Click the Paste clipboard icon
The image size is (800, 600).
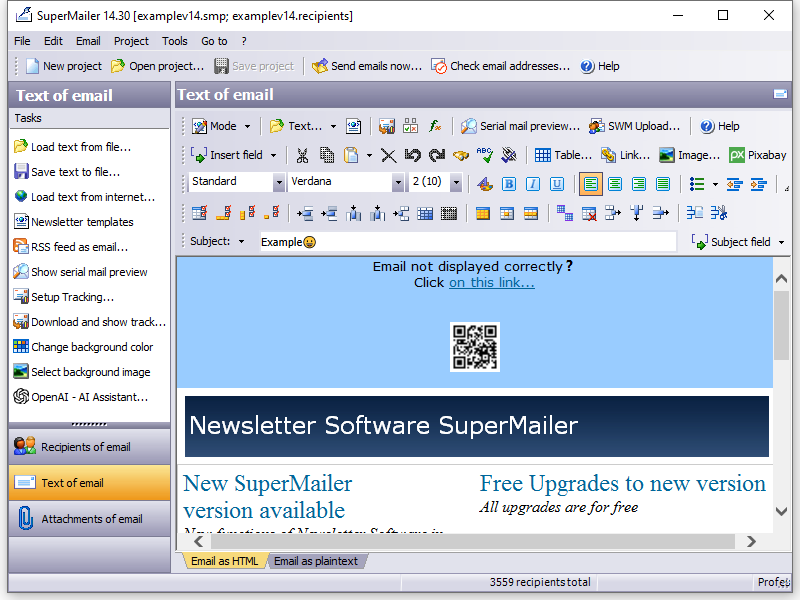351,155
